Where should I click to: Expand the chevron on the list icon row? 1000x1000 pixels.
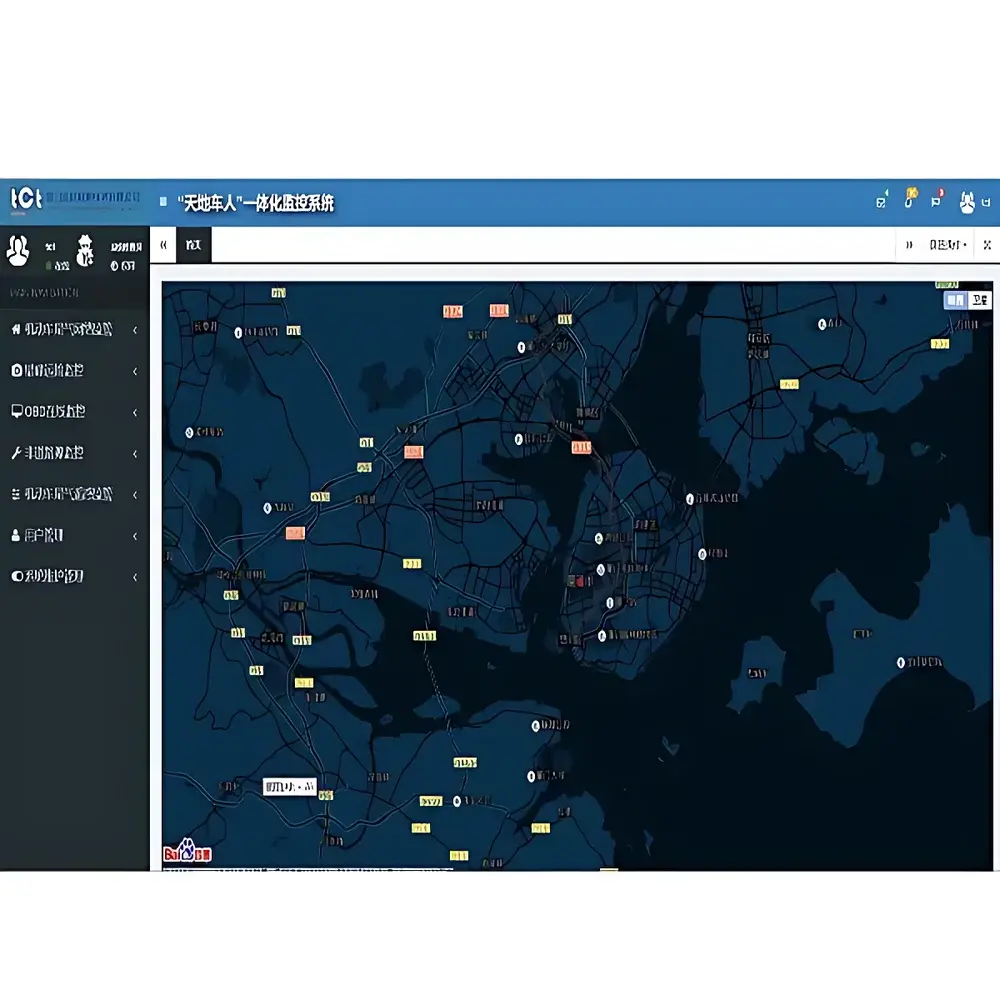pyautogui.click(x=135, y=494)
